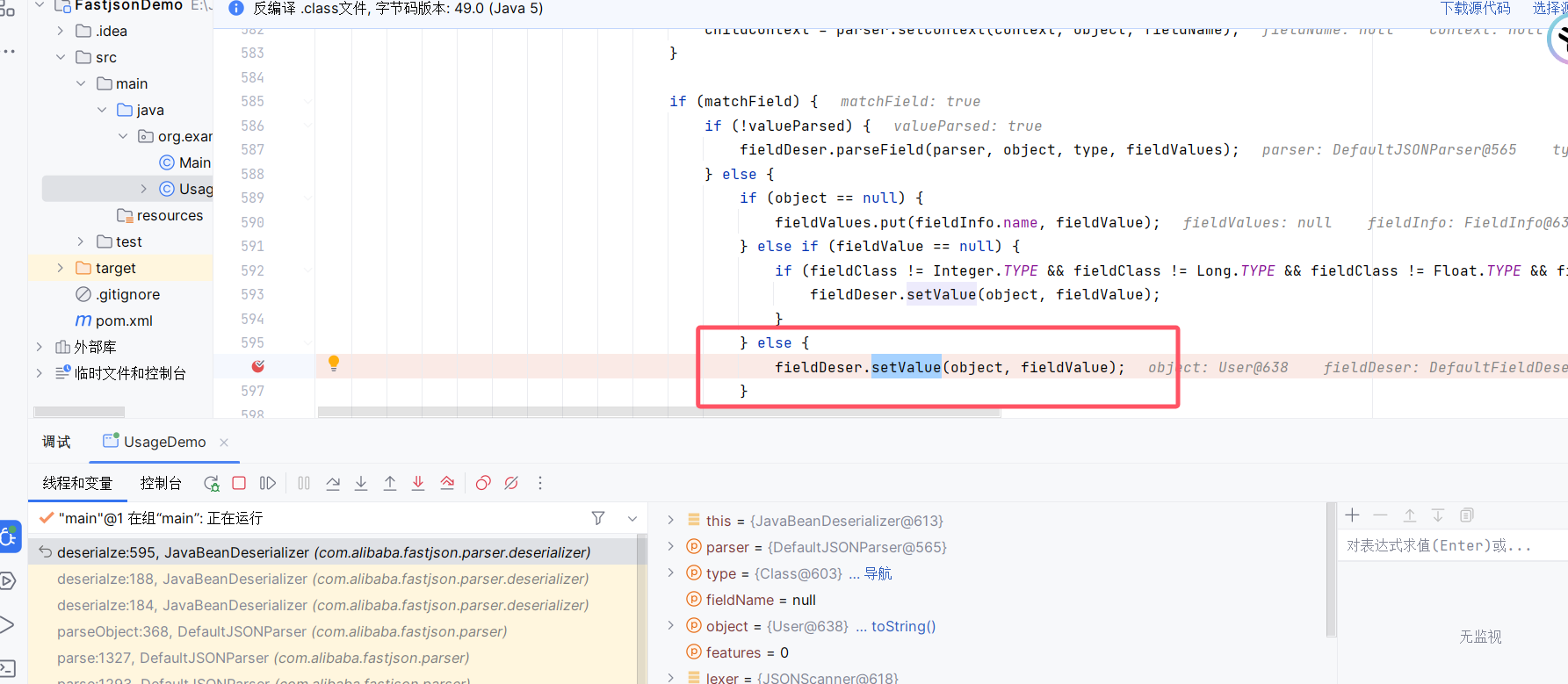Click the move watch down arrow

click(x=1438, y=515)
